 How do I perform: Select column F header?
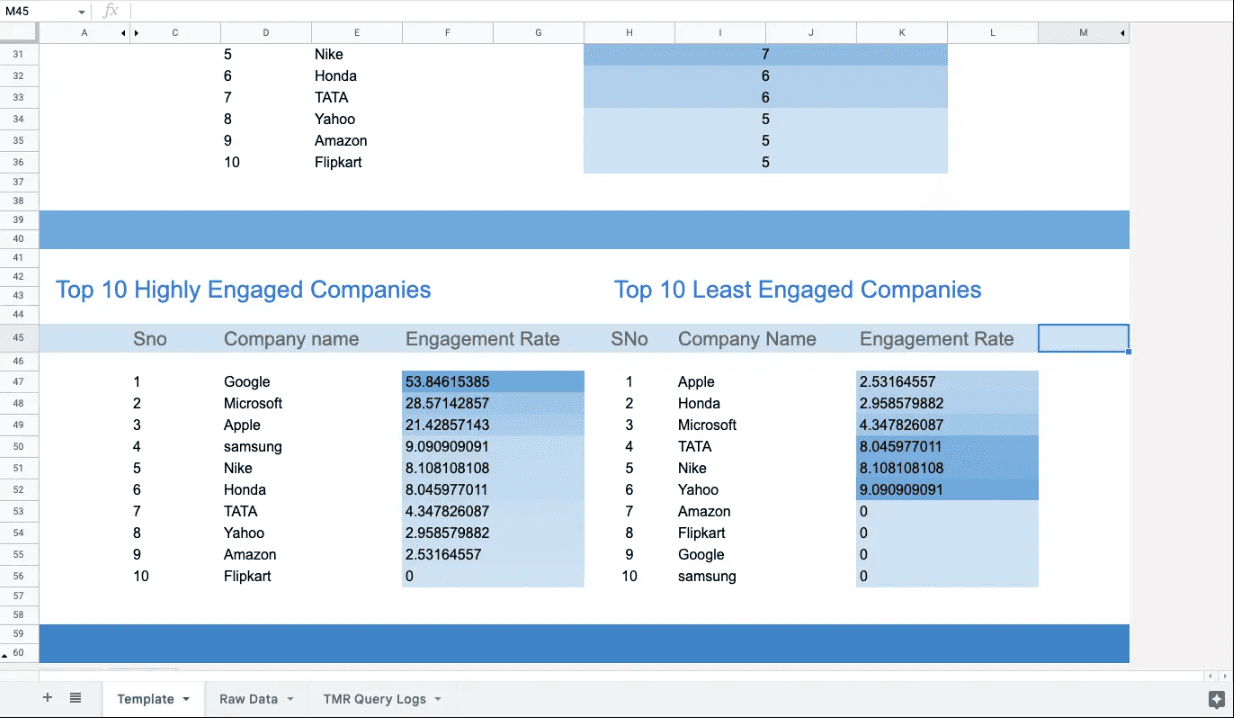[447, 33]
